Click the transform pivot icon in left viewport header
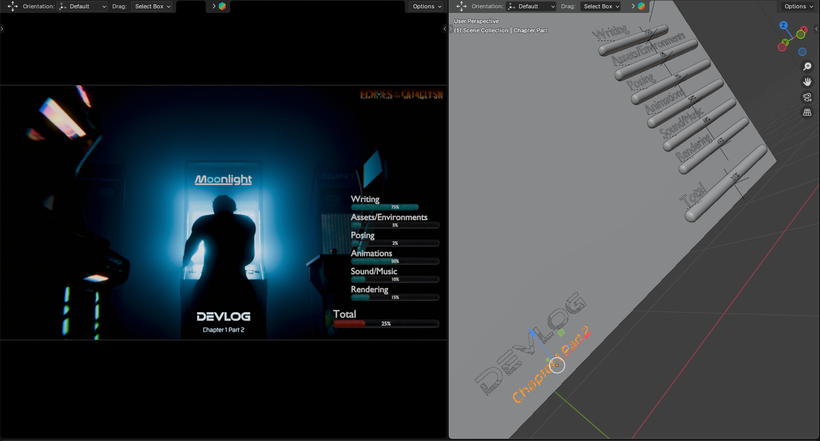 pyautogui.click(x=13, y=6)
